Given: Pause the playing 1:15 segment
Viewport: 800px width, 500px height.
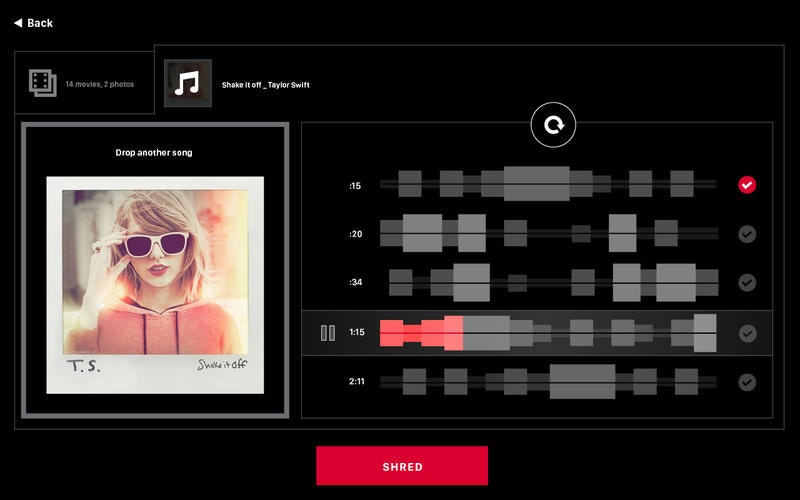Looking at the screenshot, I should (328, 333).
